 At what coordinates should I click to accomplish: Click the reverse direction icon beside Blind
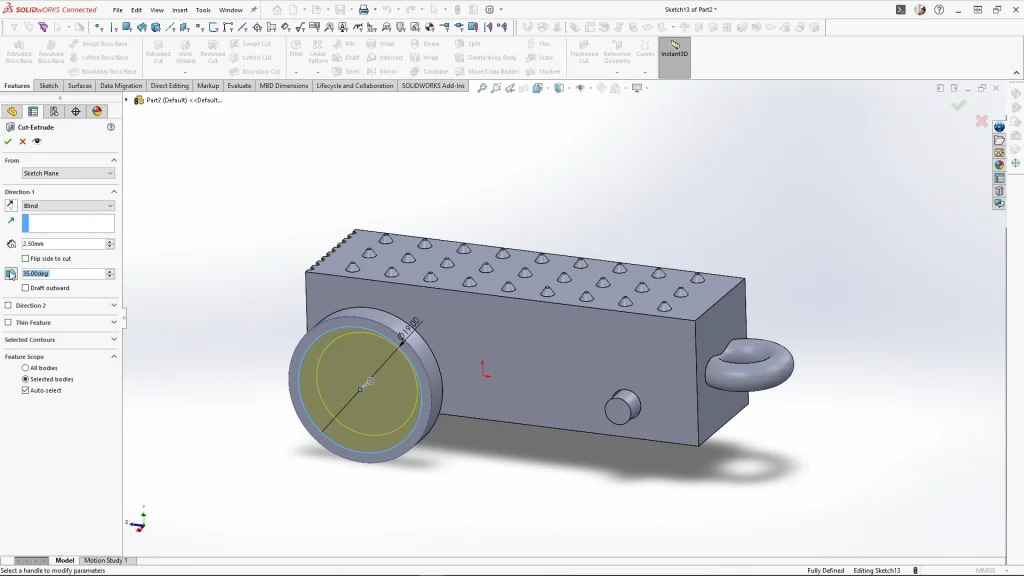(x=11, y=205)
